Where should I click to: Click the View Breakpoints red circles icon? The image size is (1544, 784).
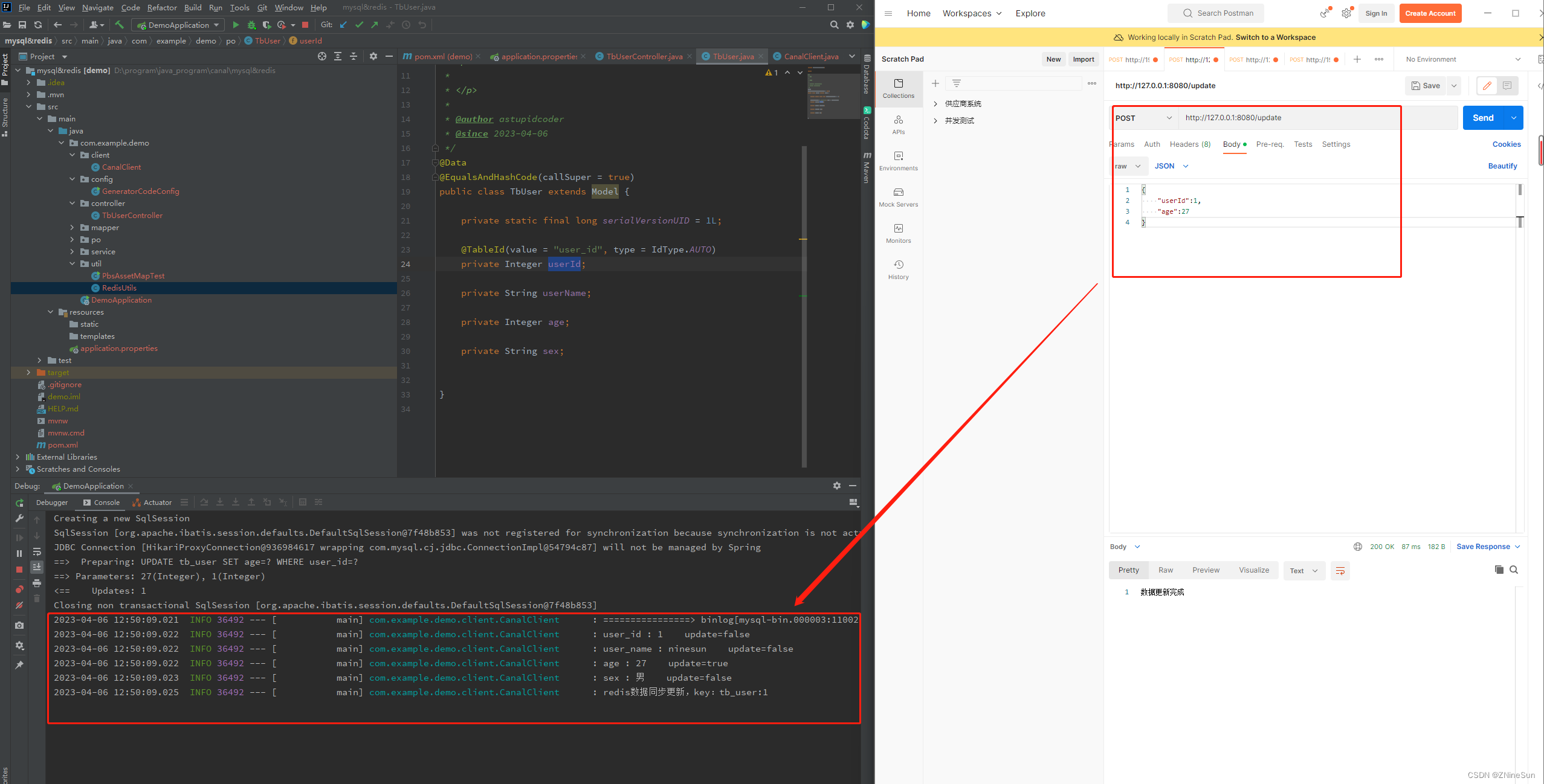click(19, 589)
